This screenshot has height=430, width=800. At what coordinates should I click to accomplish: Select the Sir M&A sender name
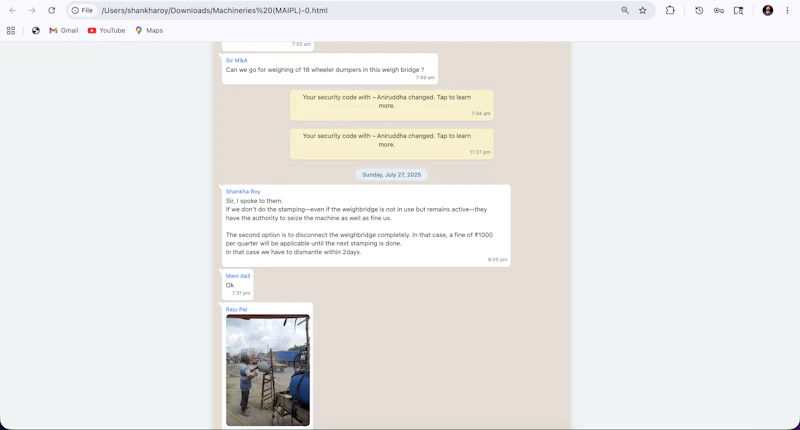[x=236, y=60]
